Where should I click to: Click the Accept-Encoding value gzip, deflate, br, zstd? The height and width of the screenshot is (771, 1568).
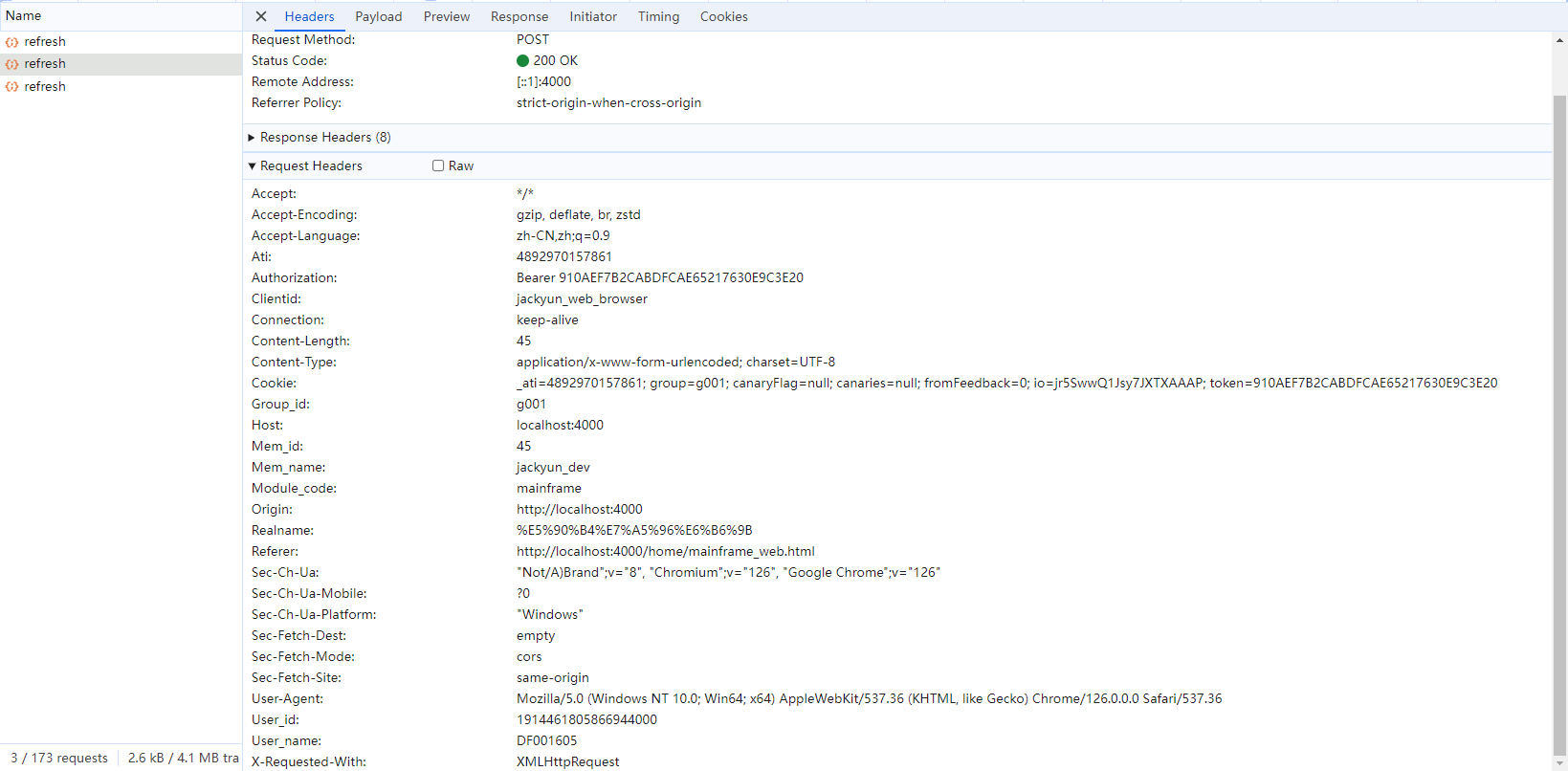click(x=579, y=215)
